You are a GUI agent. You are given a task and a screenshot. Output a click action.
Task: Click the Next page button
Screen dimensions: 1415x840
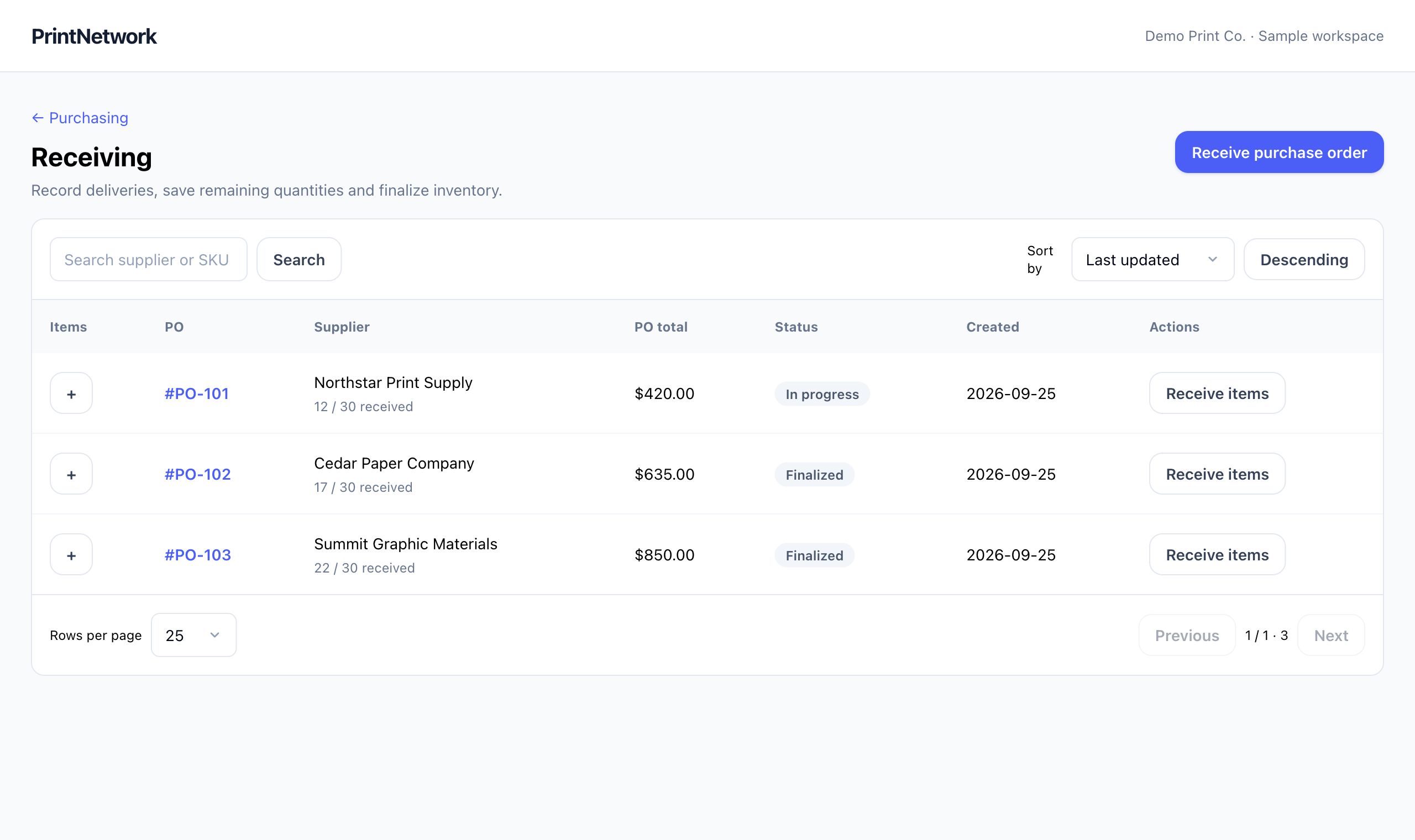point(1331,636)
